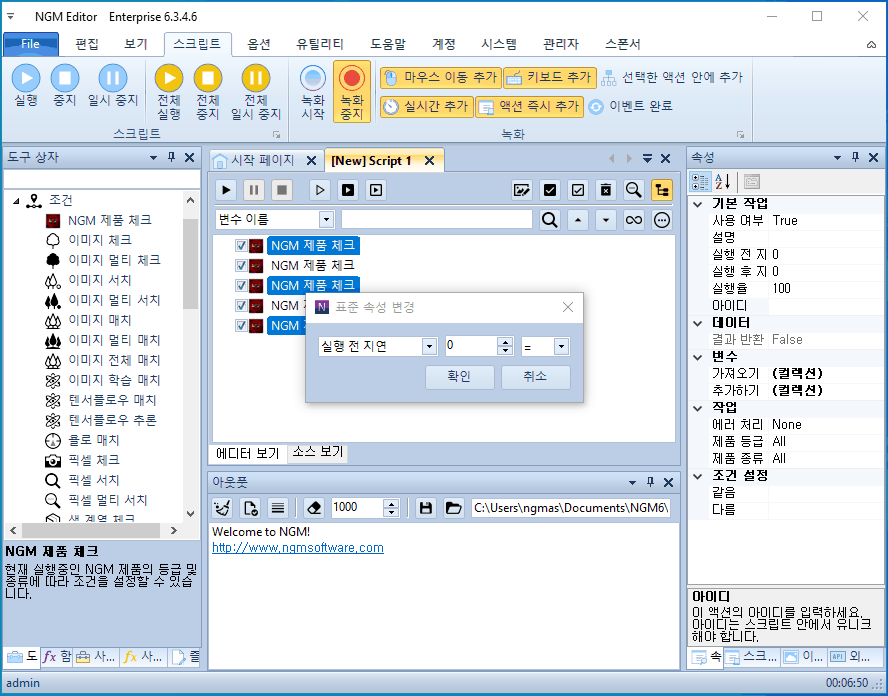This screenshot has height=696, width=888.
Task: Click editor toolbar play button
Action: (x=226, y=190)
